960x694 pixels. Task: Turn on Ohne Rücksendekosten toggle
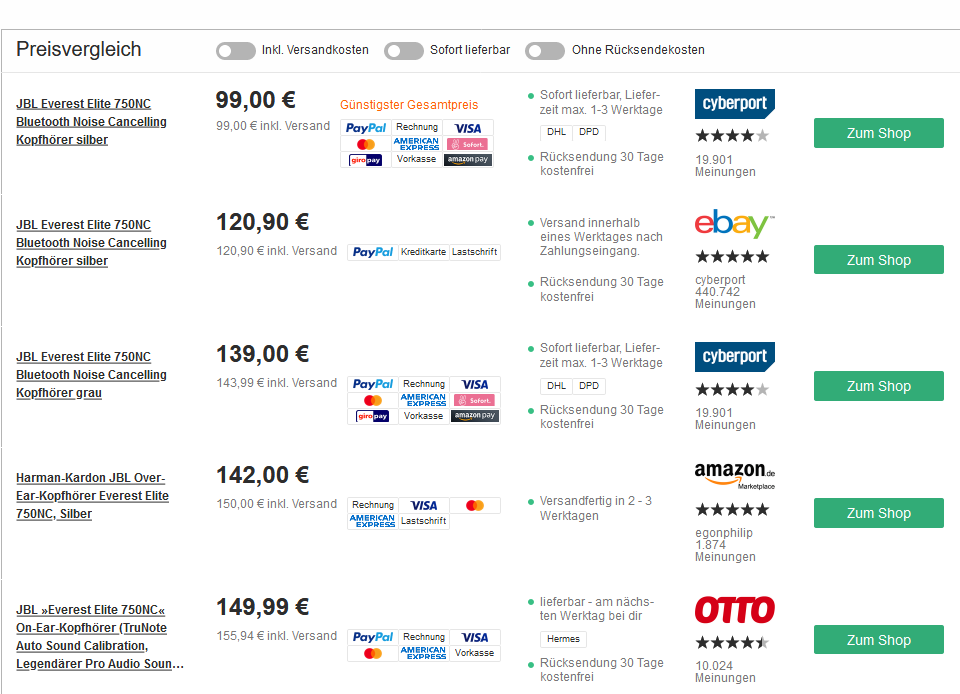(545, 50)
